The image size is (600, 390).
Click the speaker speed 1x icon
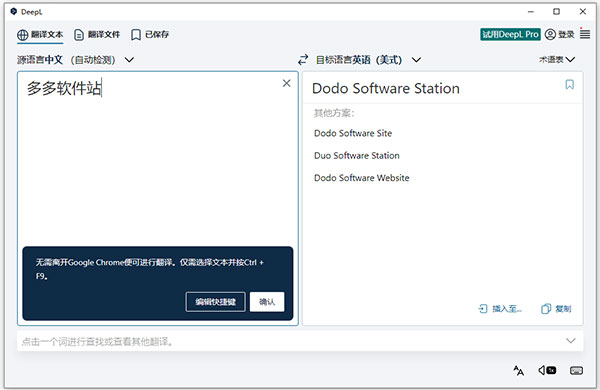tap(547, 370)
